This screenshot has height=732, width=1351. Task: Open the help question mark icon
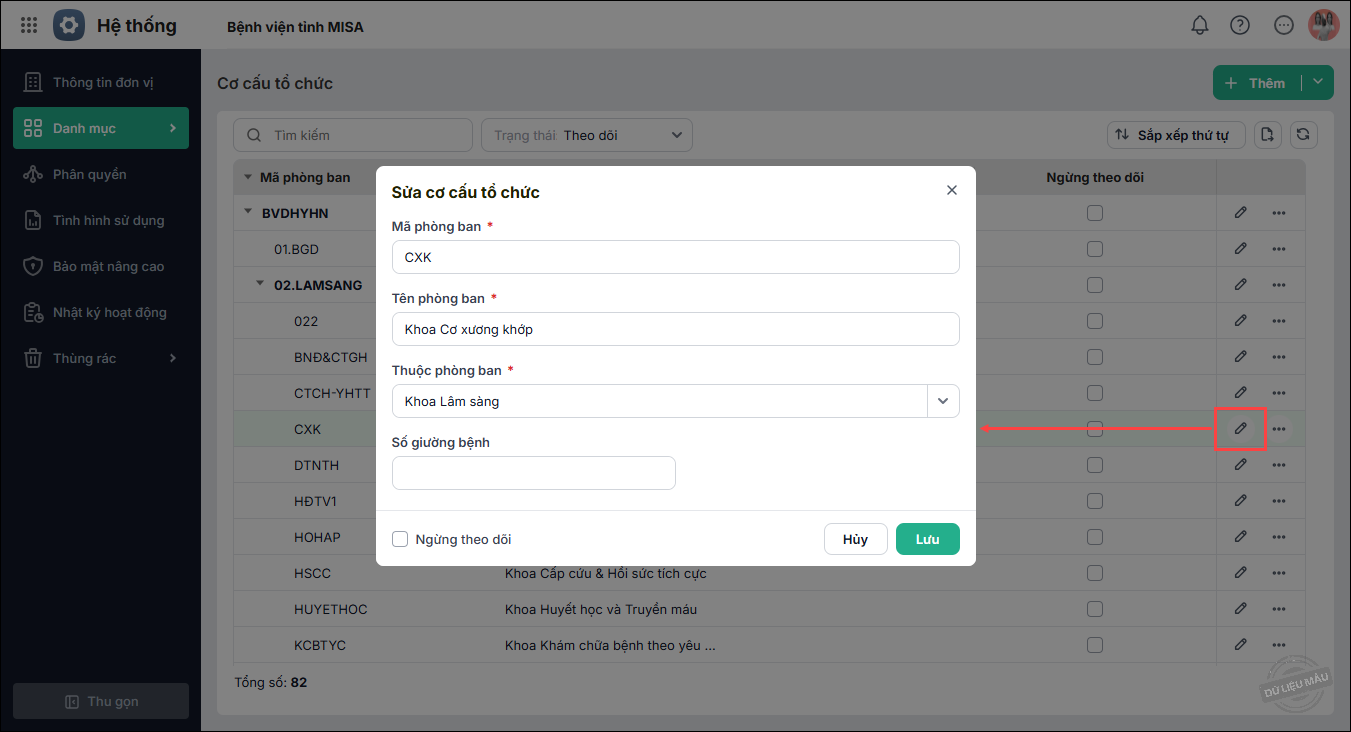click(x=1240, y=26)
